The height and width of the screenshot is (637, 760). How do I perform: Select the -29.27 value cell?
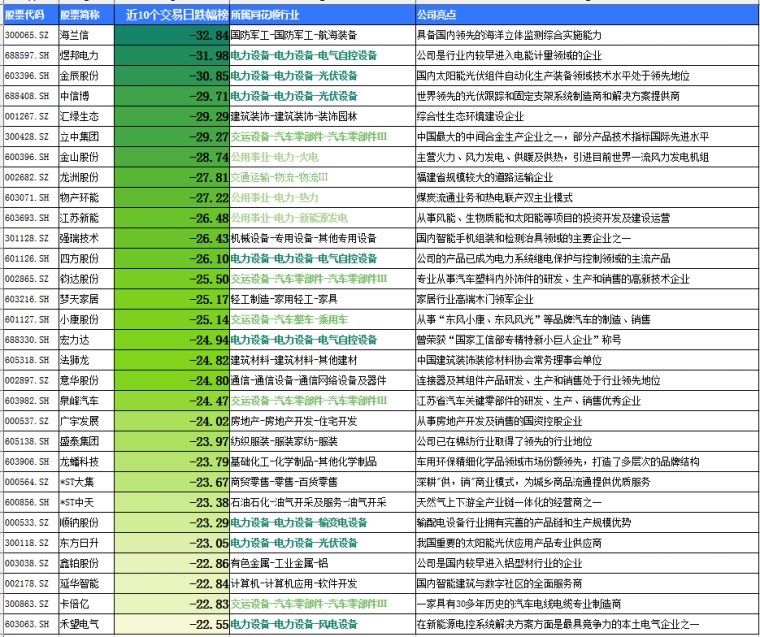[172, 137]
